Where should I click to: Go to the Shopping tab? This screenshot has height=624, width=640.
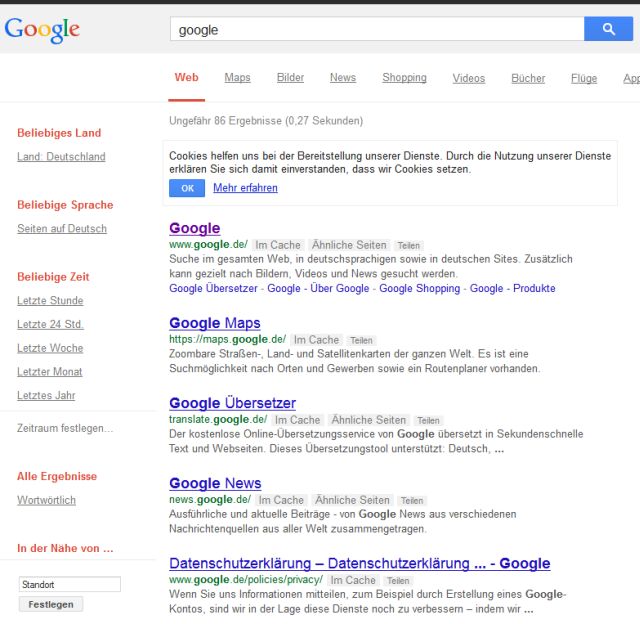pos(404,78)
